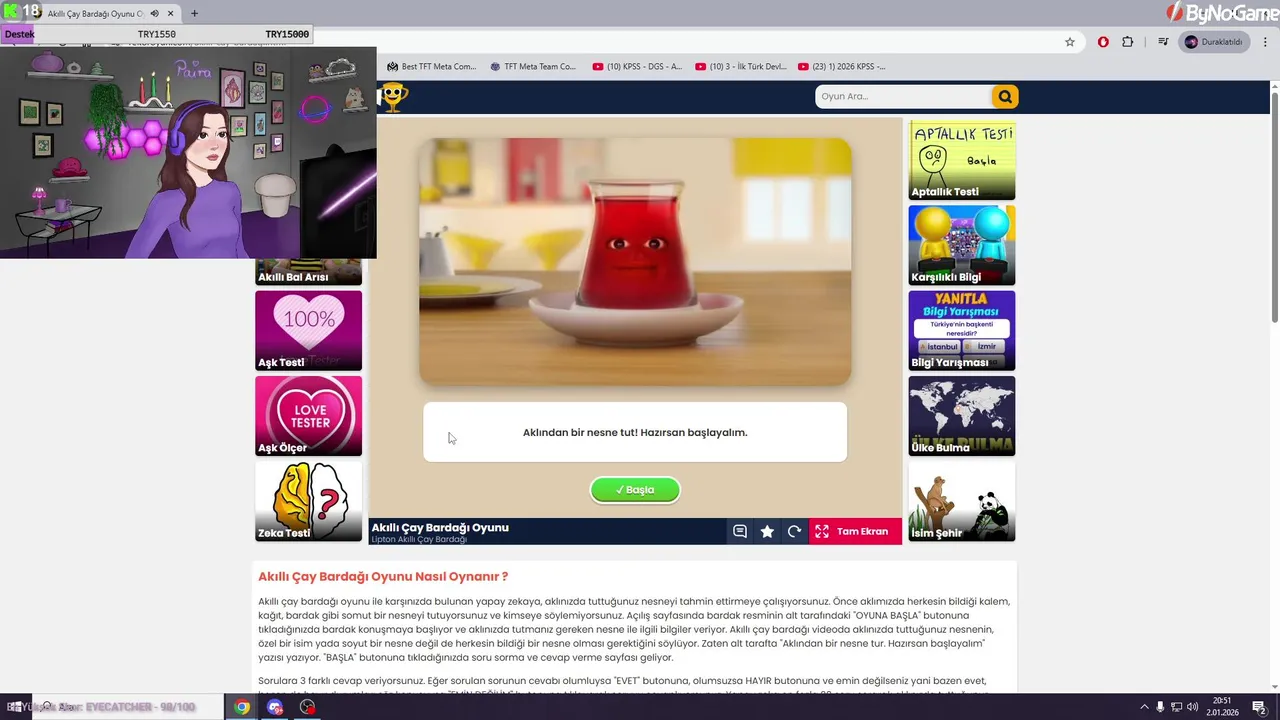Open the Duraklatıldı profile button
This screenshot has height=720, width=1280.
point(1214,42)
